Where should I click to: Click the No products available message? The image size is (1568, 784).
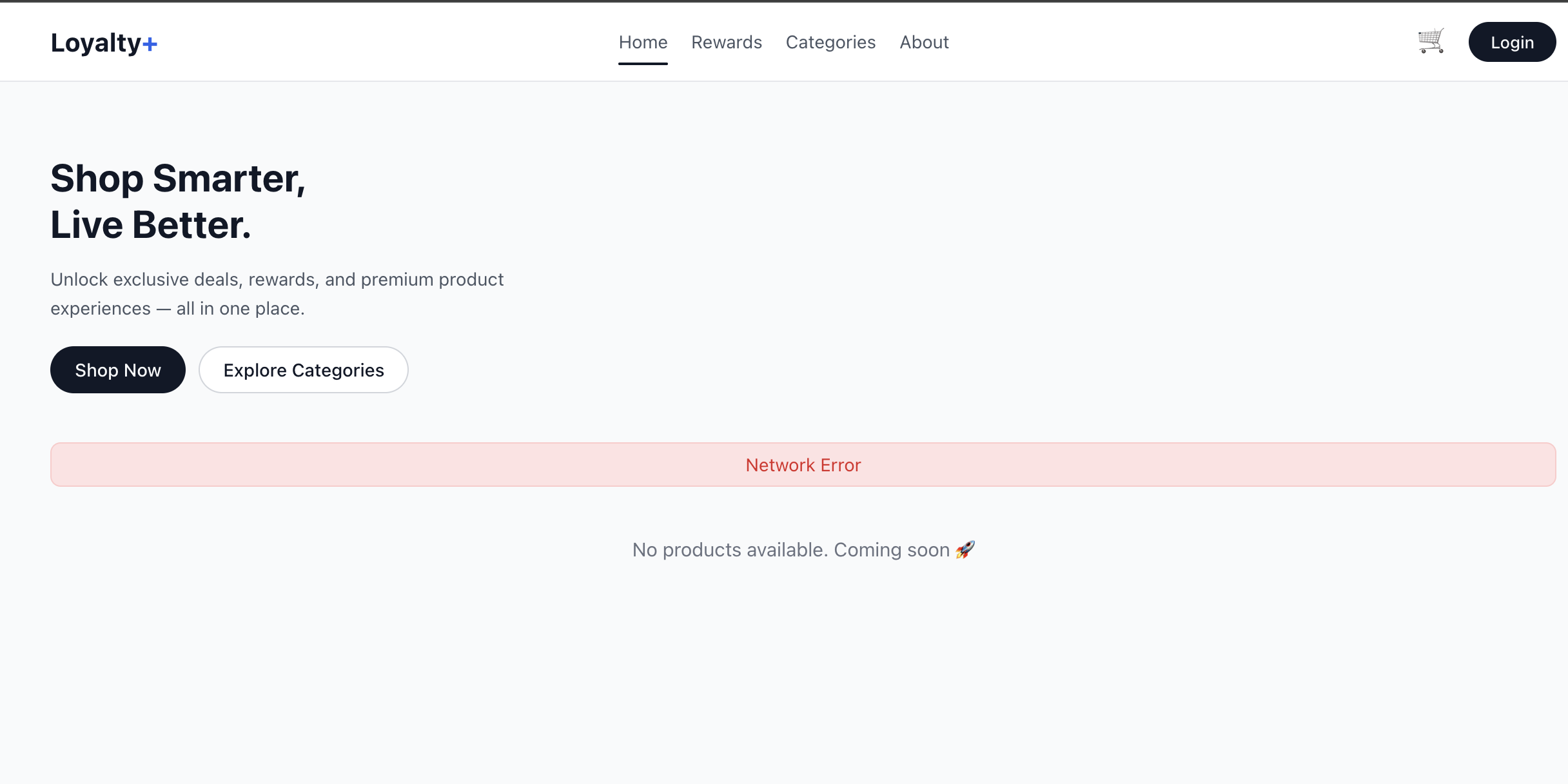730,550
